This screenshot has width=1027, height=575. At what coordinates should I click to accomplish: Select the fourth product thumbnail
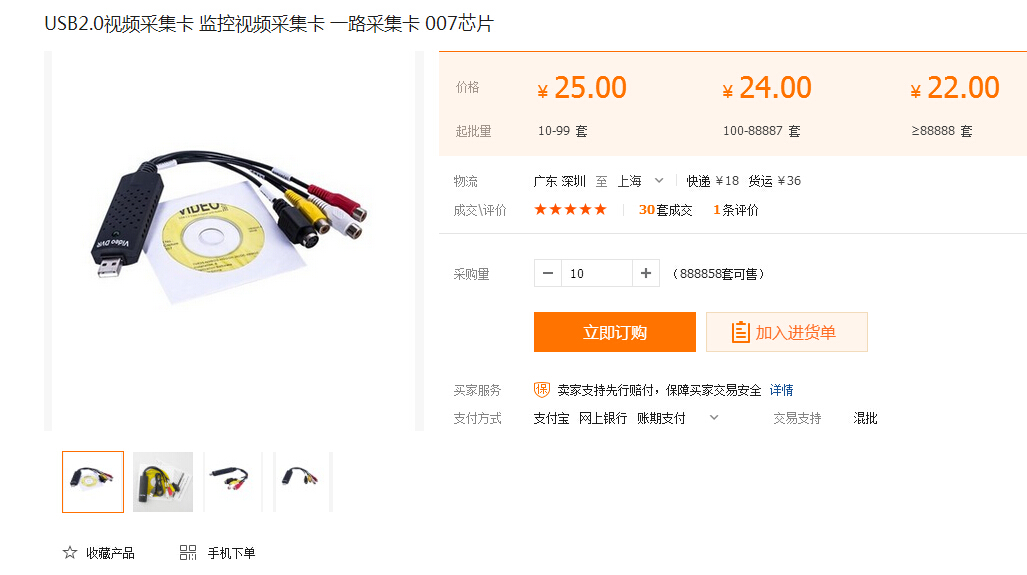pyautogui.click(x=303, y=482)
